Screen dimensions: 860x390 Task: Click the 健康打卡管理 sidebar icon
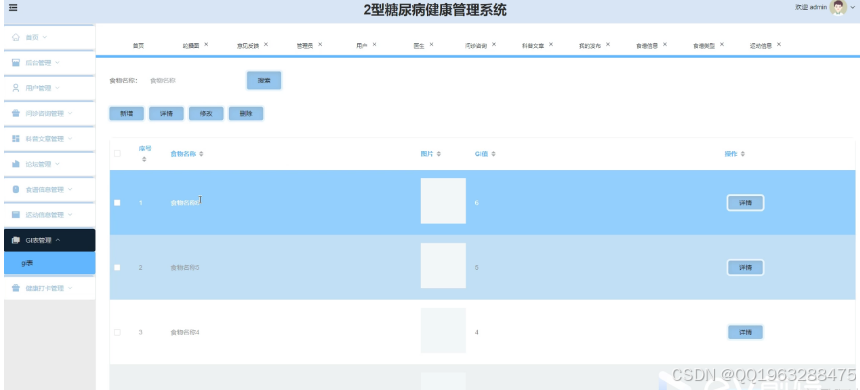tap(16, 288)
